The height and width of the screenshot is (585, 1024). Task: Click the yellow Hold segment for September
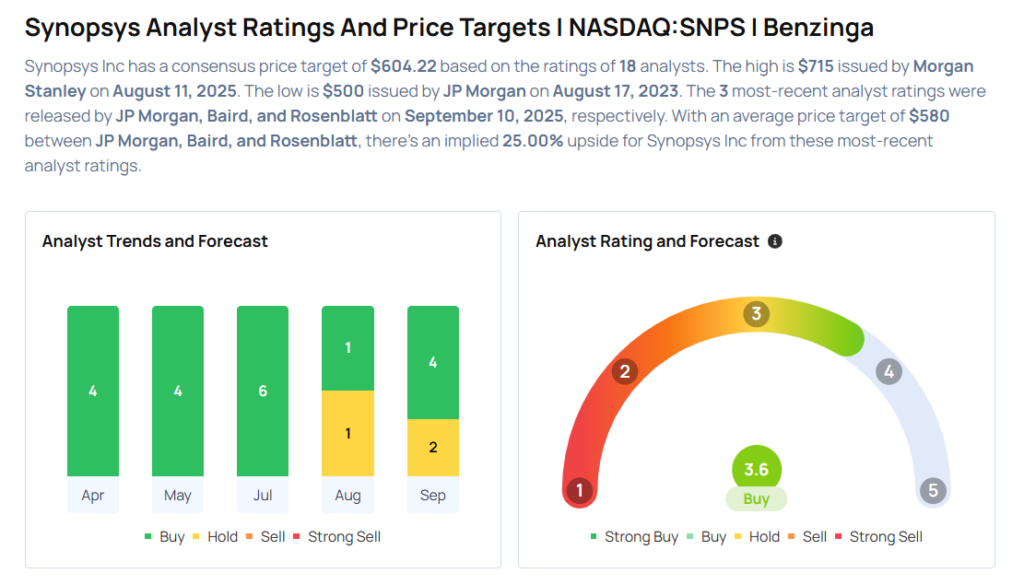[x=433, y=447]
